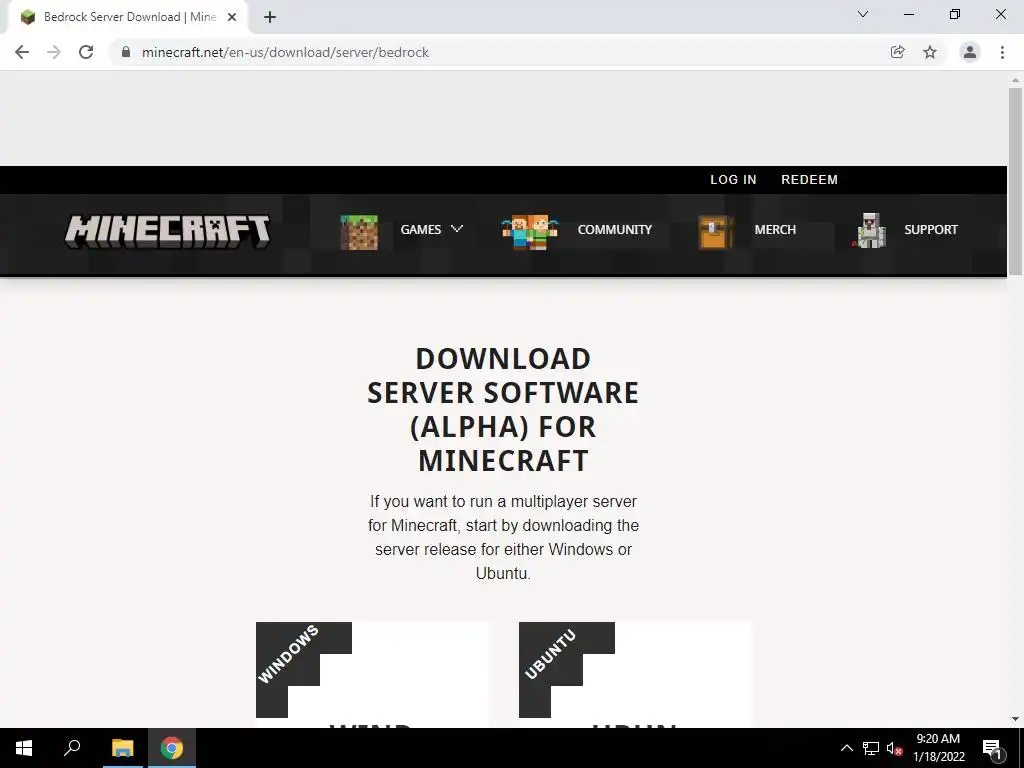Screen dimensions: 1024x768
Task: Show hidden system tray icons
Action: (846, 748)
